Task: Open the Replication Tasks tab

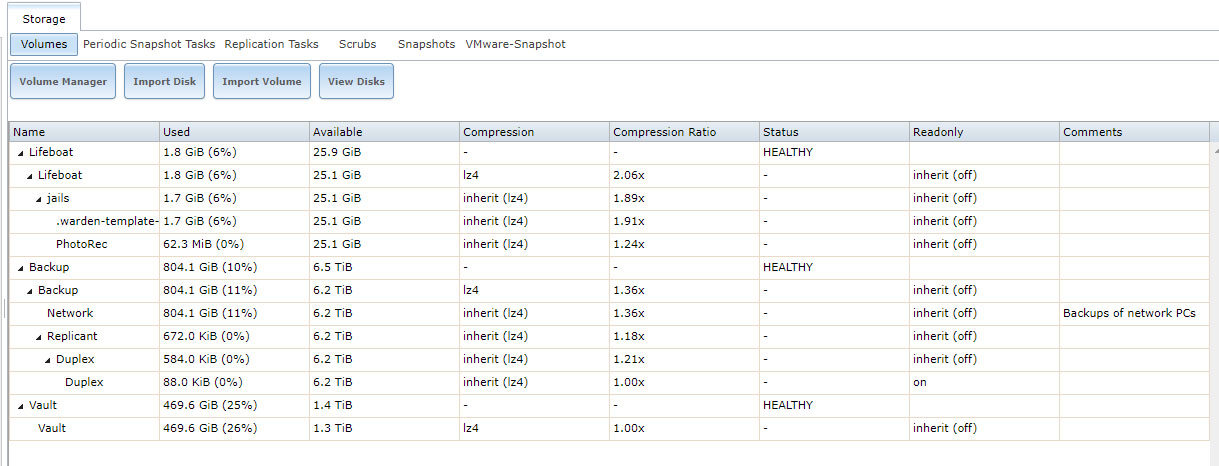Action: point(271,44)
